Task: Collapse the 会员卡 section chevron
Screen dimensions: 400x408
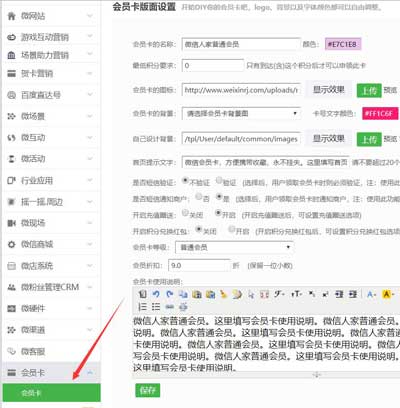Action: pos(90,372)
